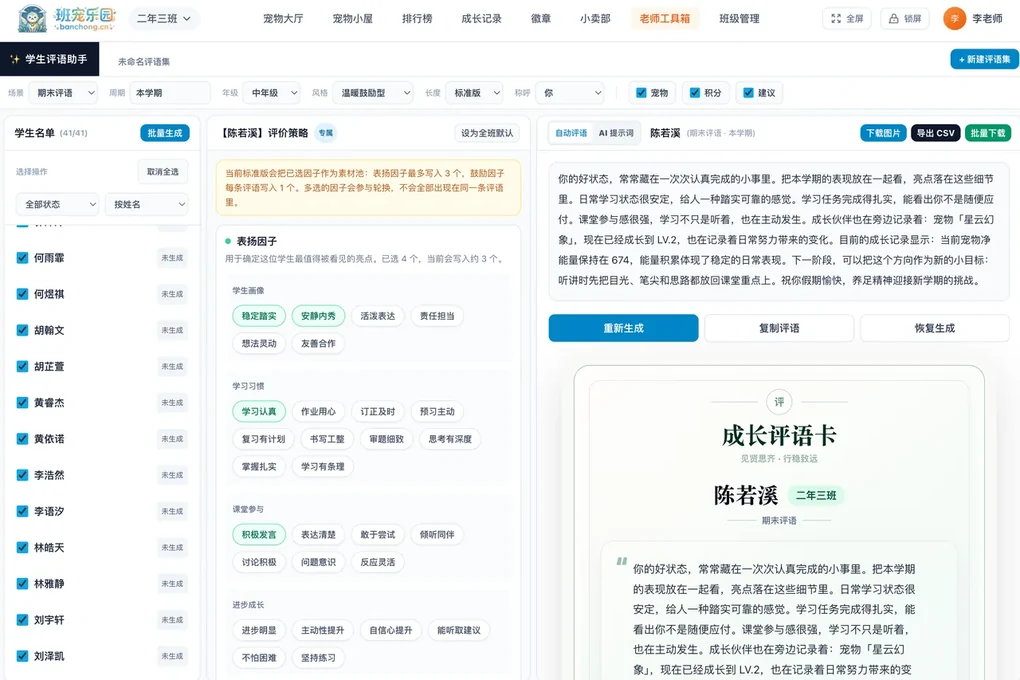Uncheck student 李浩然
The height and width of the screenshot is (680, 1020).
[22, 475]
